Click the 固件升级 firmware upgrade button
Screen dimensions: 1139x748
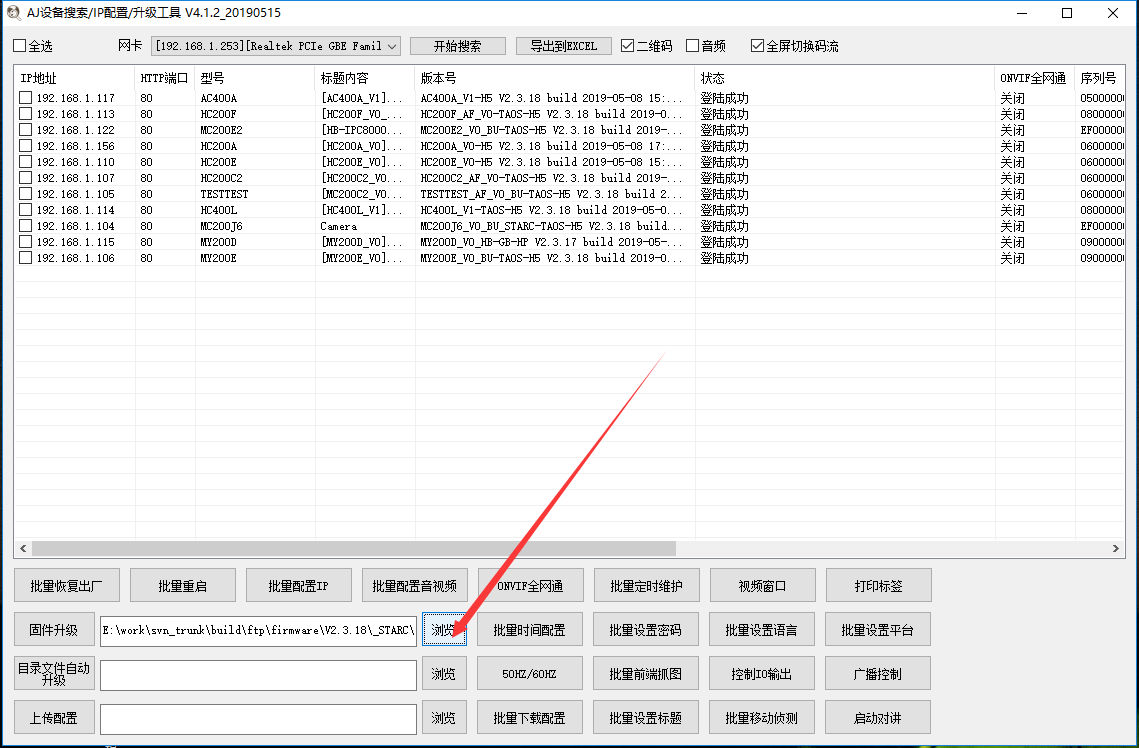[x=54, y=629]
